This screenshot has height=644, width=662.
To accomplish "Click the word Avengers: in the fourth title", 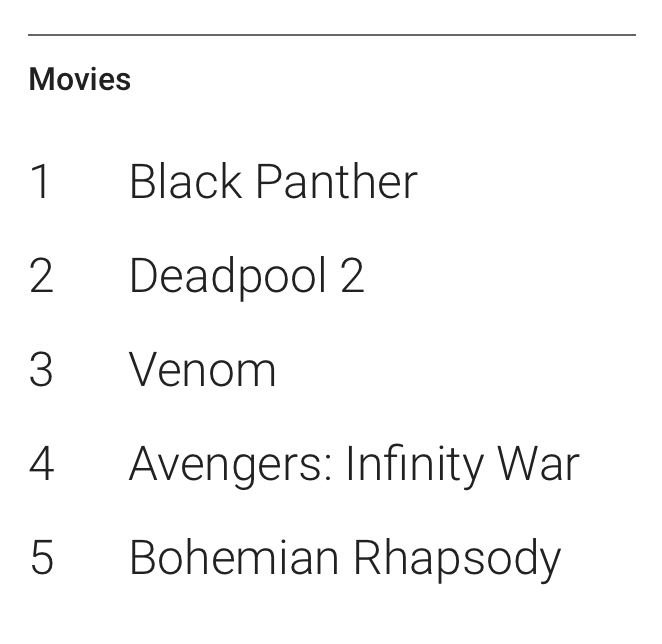I will pyautogui.click(x=231, y=466).
